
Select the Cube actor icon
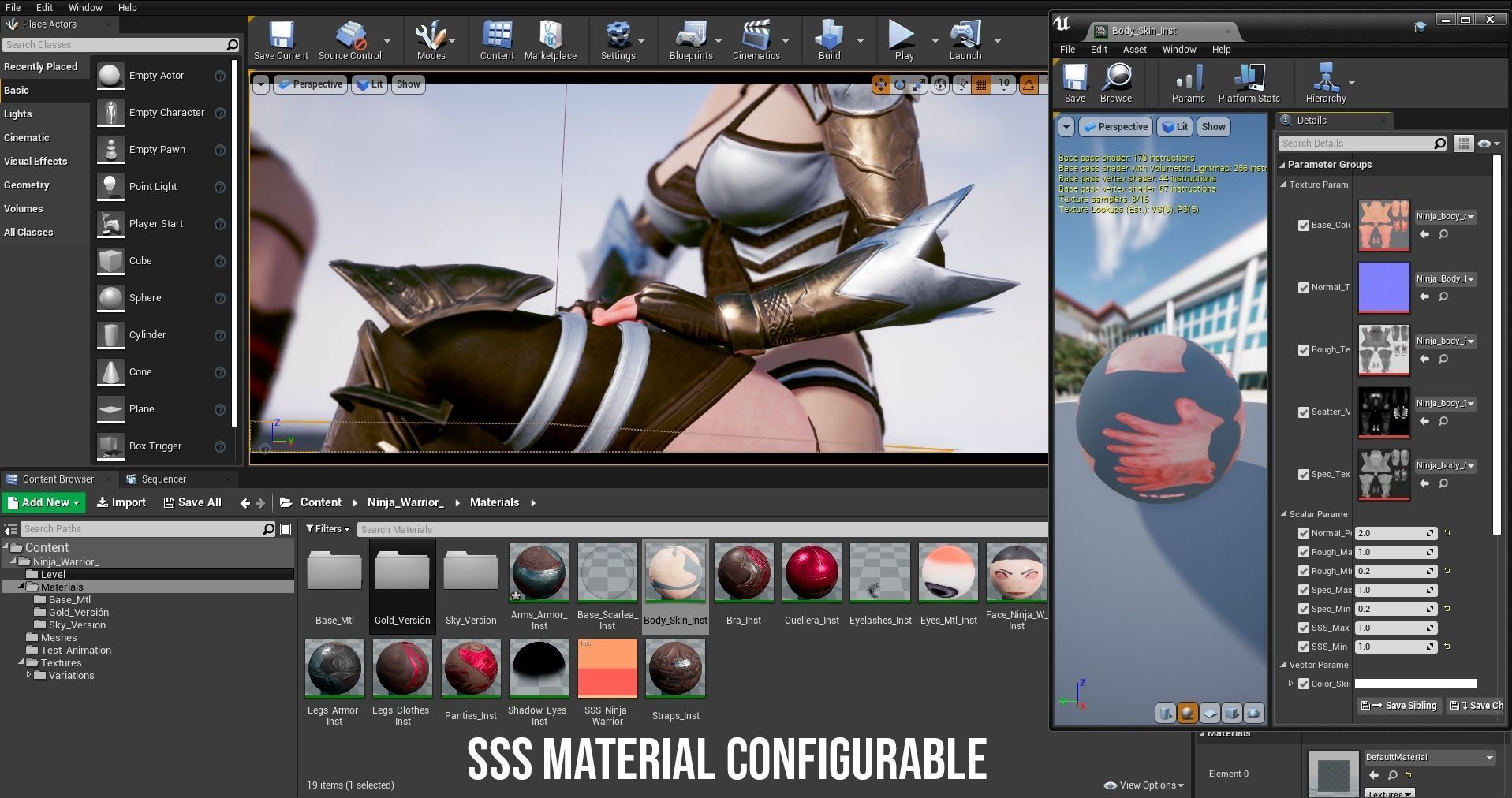click(110, 261)
